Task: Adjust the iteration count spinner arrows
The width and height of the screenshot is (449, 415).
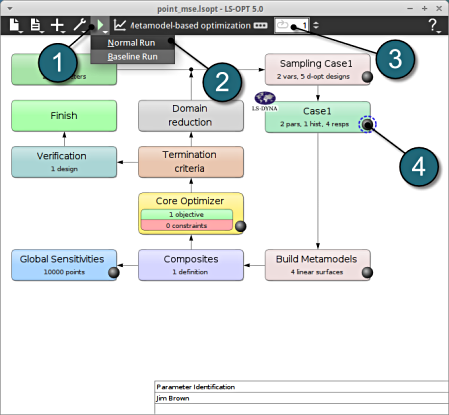Action: (x=316, y=25)
